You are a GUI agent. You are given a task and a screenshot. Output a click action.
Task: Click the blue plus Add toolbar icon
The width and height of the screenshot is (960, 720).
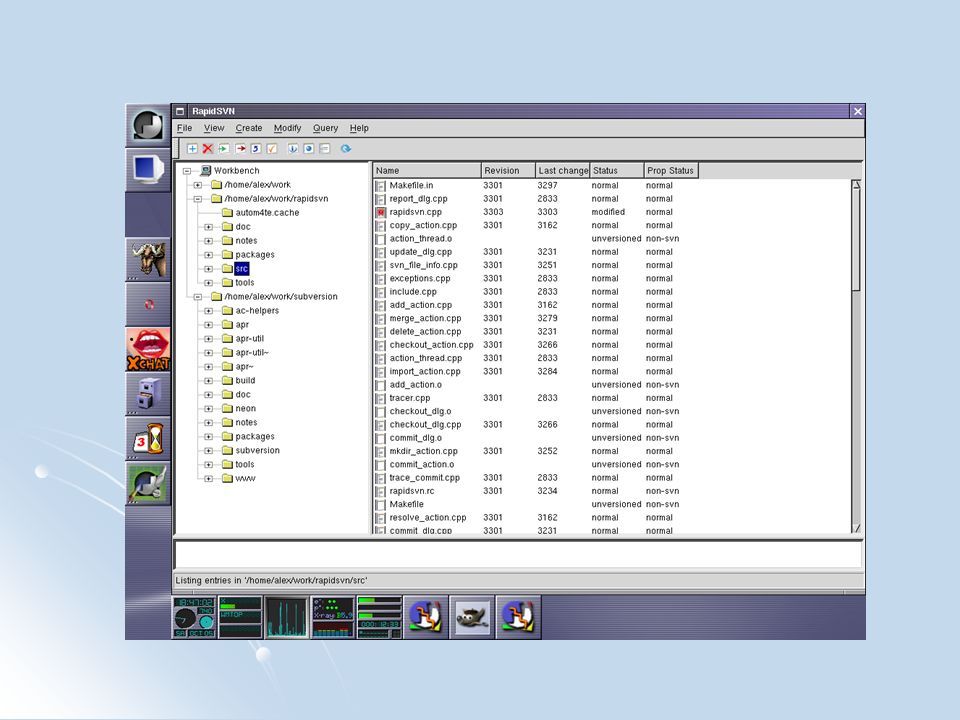[x=192, y=149]
